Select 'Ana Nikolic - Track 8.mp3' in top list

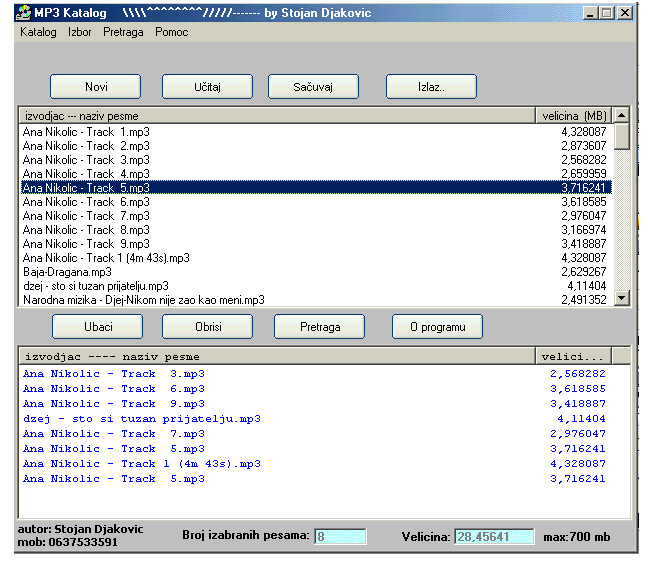316,230
